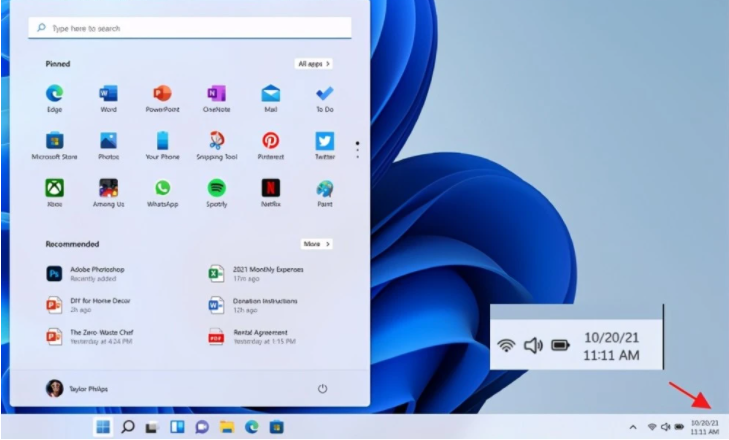The width and height of the screenshot is (729, 440).
Task: Open the Pinterest pinned app
Action: pyautogui.click(x=270, y=141)
